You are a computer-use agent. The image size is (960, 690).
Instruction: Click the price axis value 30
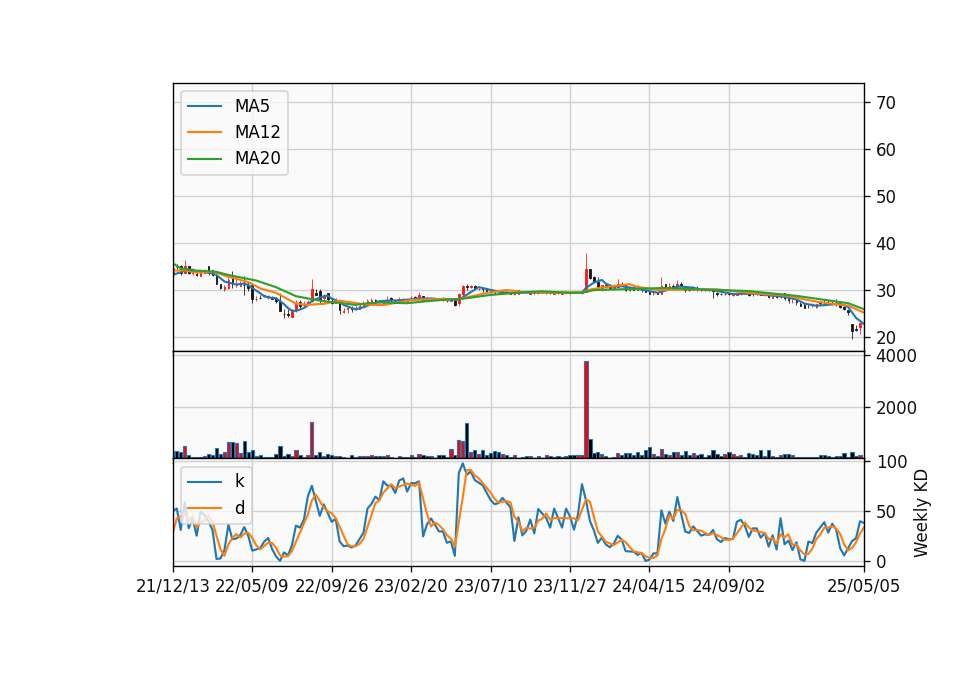(886, 291)
